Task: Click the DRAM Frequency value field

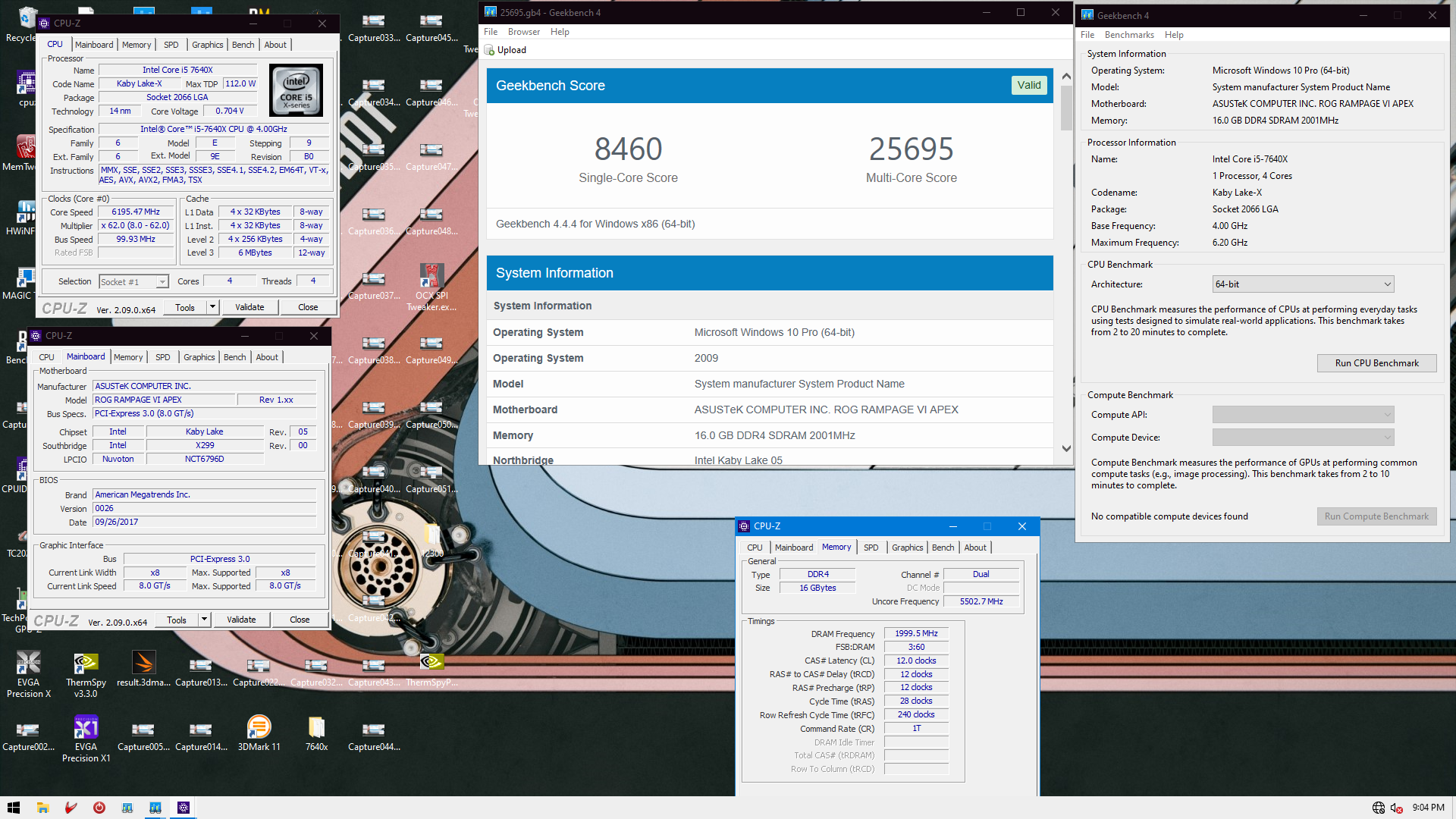Action: [x=916, y=634]
